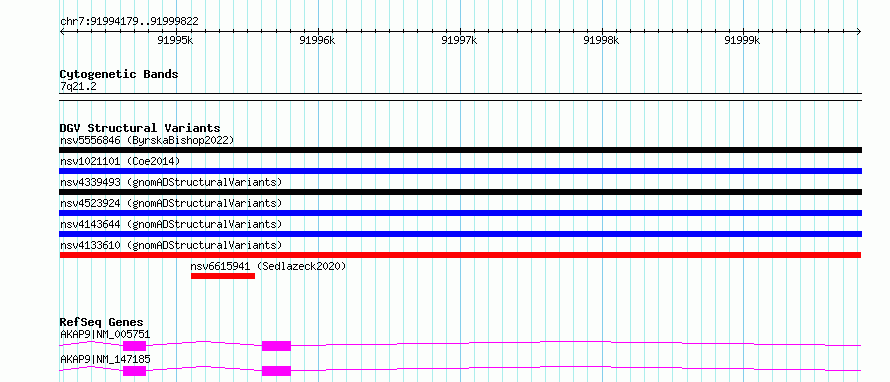Click the nsv5556846 (ByrskaBishop2022) label
This screenshot has height=382, width=890.
click(147, 140)
